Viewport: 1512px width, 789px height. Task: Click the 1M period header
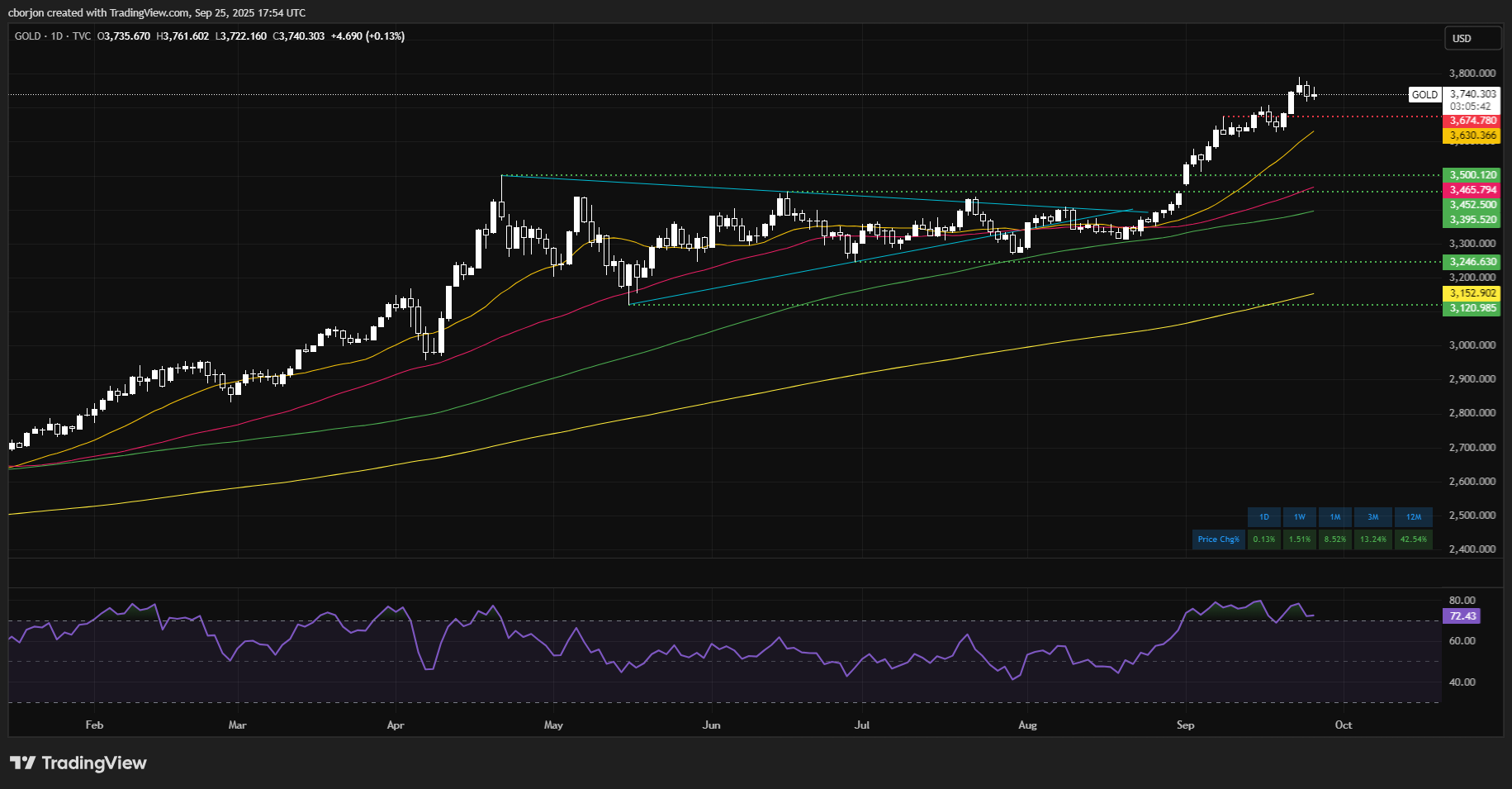(x=1335, y=517)
